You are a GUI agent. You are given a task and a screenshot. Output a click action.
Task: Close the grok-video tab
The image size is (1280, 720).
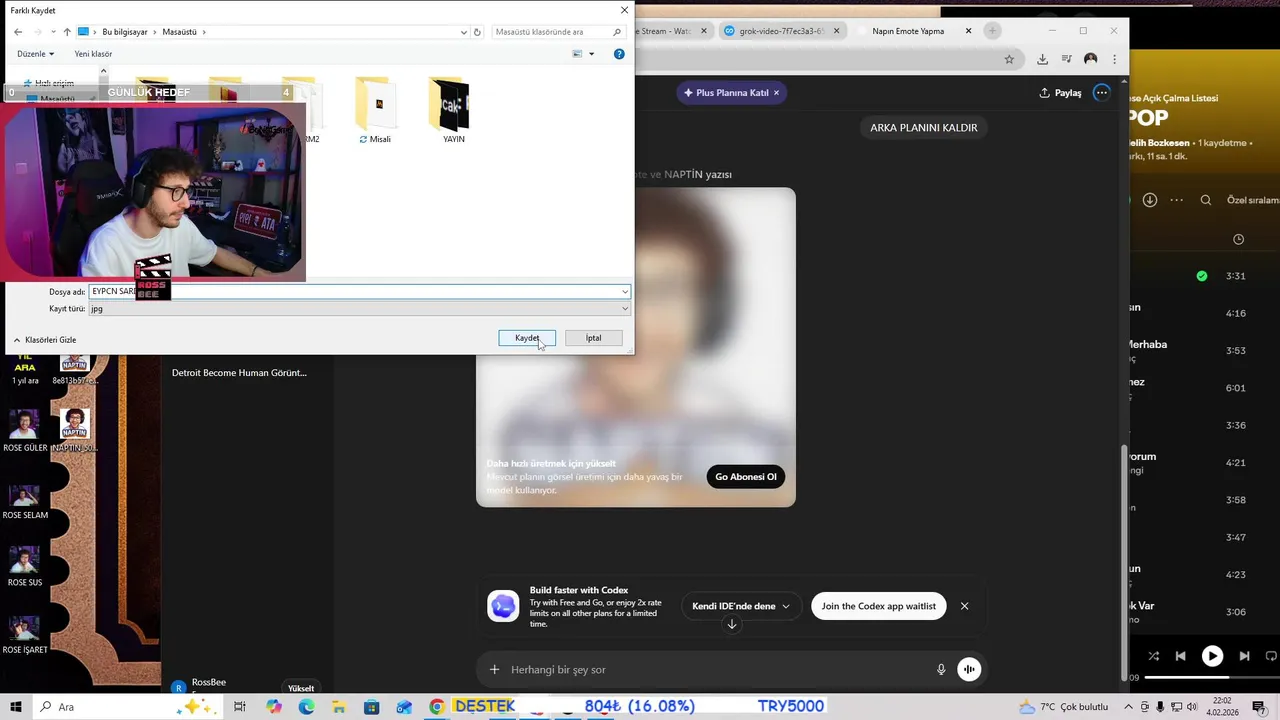[839, 31]
